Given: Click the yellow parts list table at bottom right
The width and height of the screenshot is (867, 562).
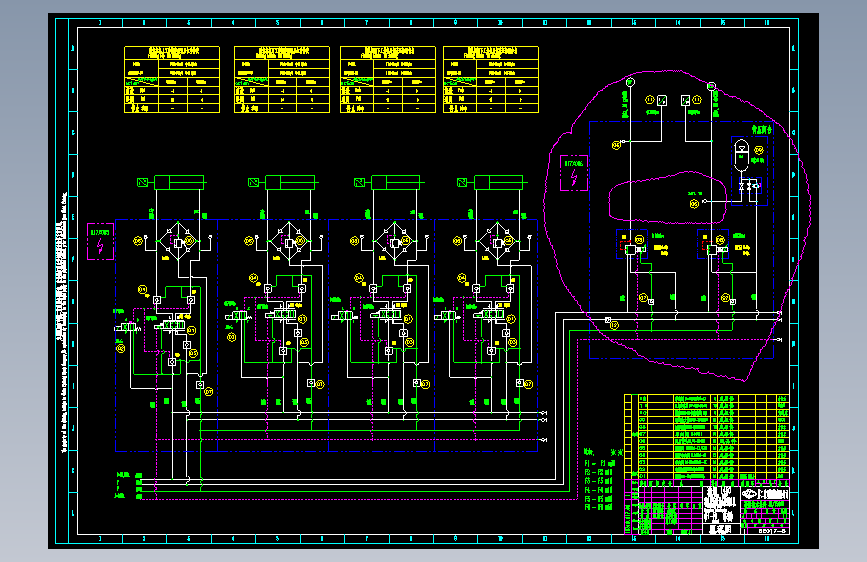Looking at the screenshot, I should tap(707, 437).
